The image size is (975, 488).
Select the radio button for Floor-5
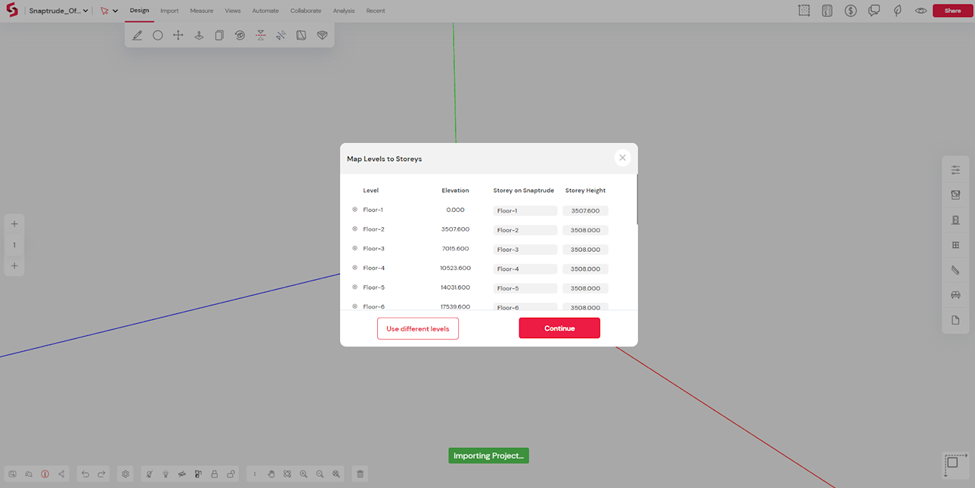355,287
